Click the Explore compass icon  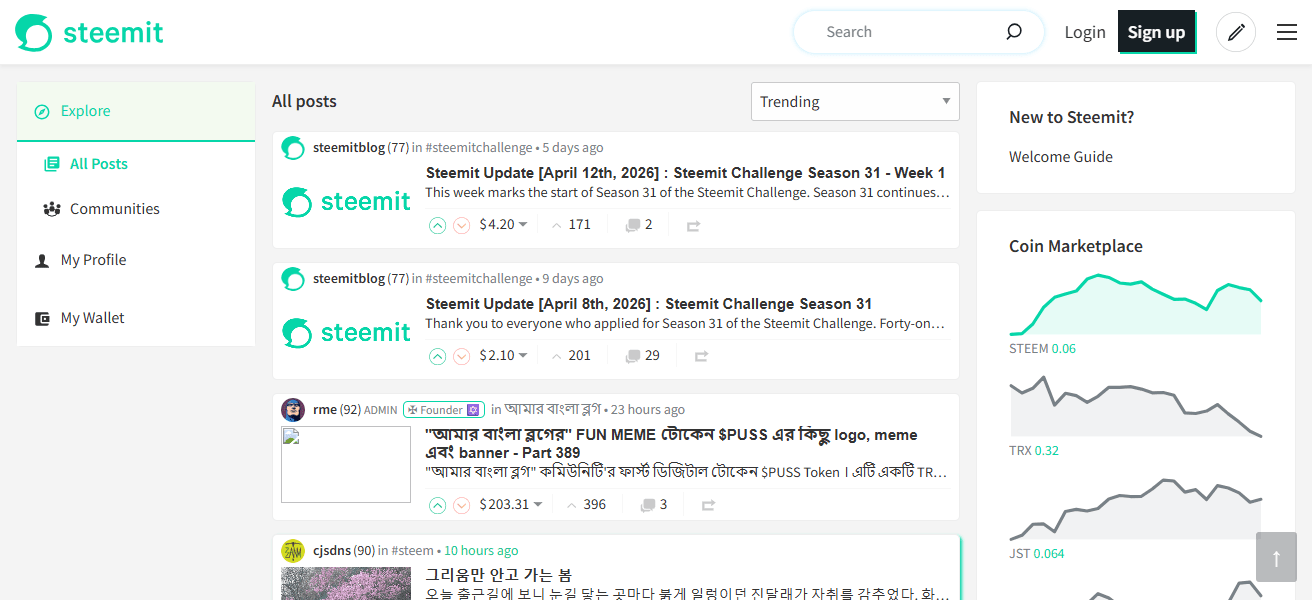pyautogui.click(x=42, y=111)
